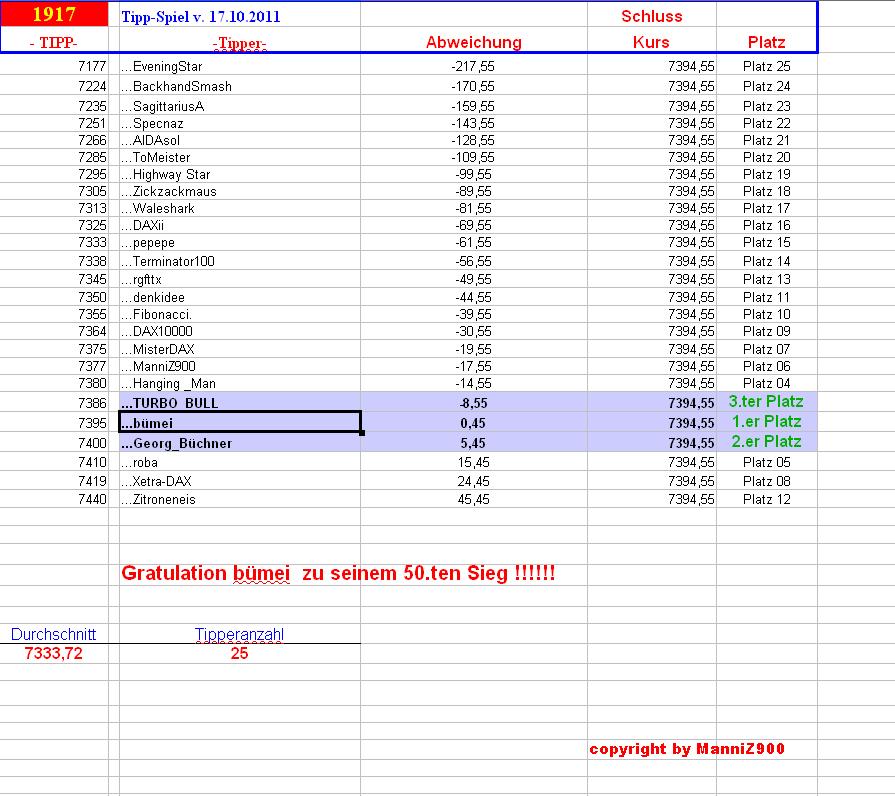The width and height of the screenshot is (895, 796).
Task: Click the 'Platz 16' cell
Action: [x=767, y=225]
